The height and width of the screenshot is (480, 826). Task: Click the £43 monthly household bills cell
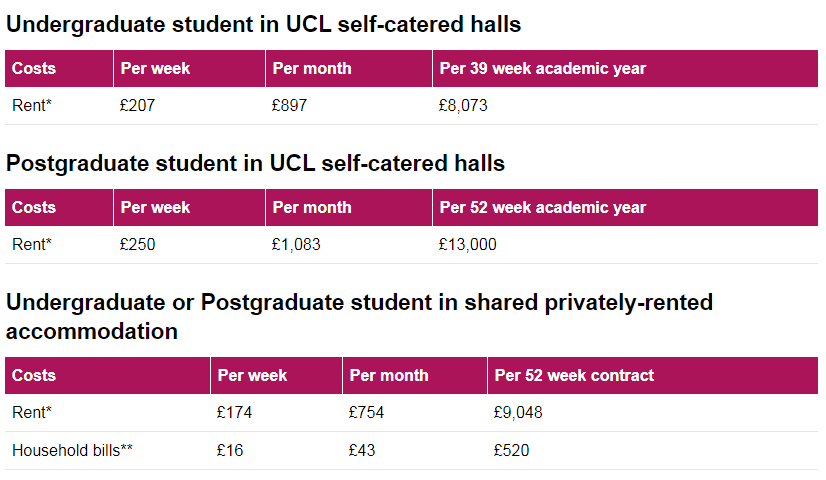pyautogui.click(x=361, y=451)
